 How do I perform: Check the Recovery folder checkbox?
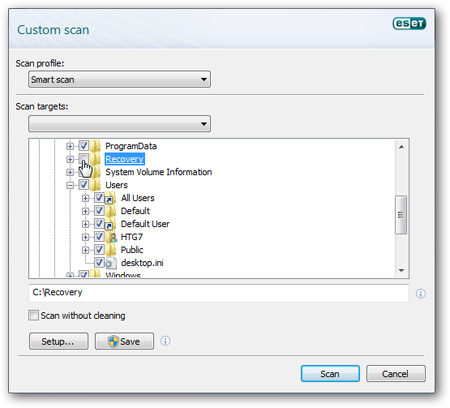tap(83, 158)
